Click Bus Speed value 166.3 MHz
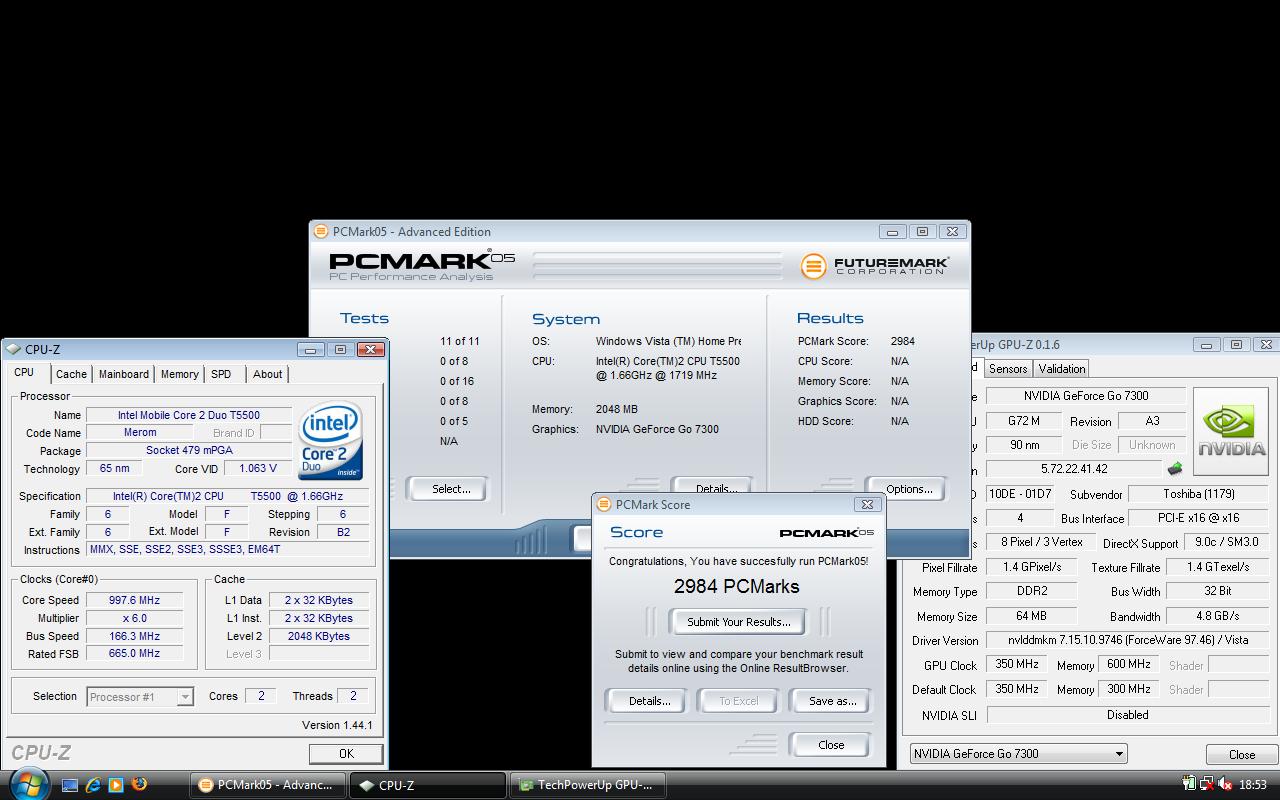 coord(135,636)
